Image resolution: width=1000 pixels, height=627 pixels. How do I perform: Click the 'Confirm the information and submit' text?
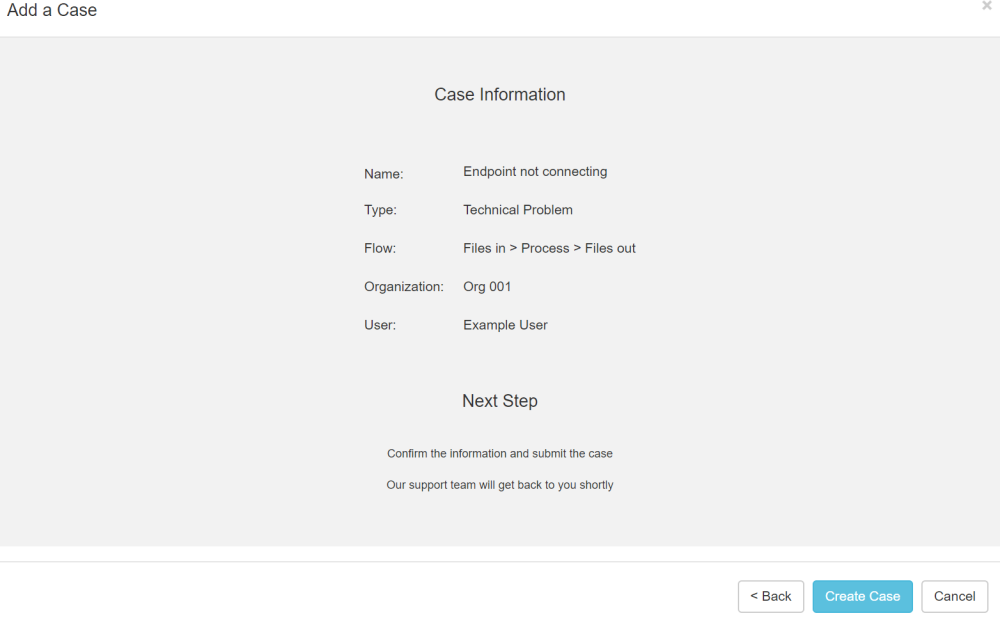point(500,454)
